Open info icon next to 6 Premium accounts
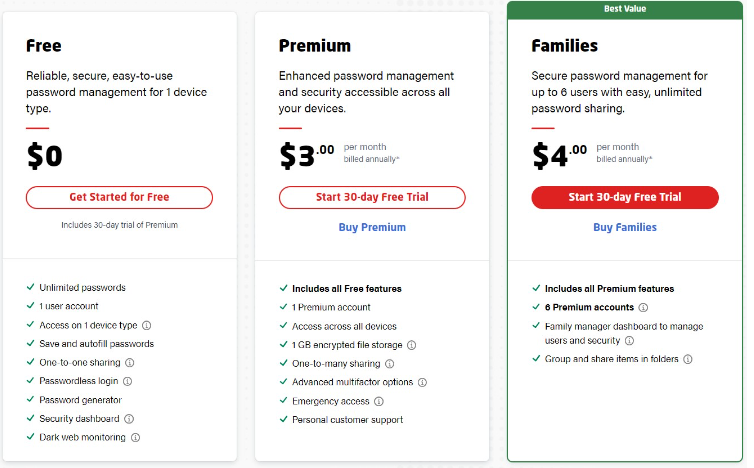 tap(643, 307)
